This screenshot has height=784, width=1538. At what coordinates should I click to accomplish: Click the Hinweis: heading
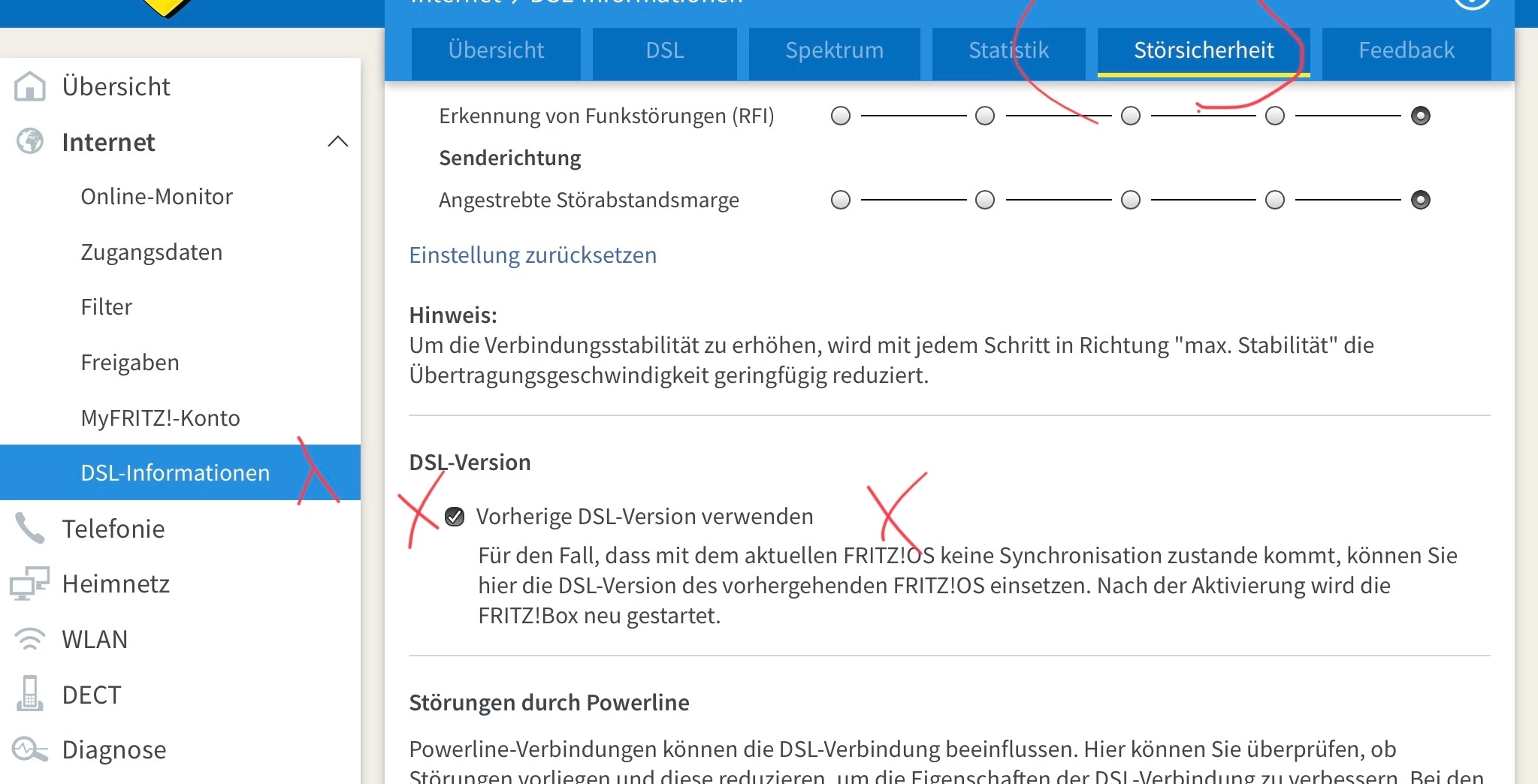453,315
